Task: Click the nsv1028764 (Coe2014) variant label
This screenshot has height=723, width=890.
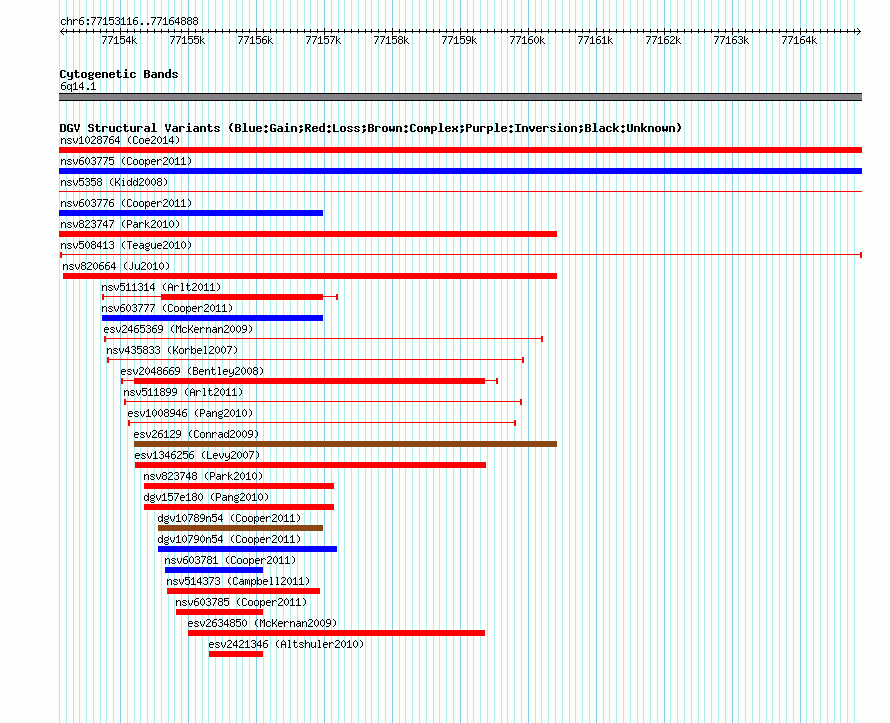Action: pos(120,140)
